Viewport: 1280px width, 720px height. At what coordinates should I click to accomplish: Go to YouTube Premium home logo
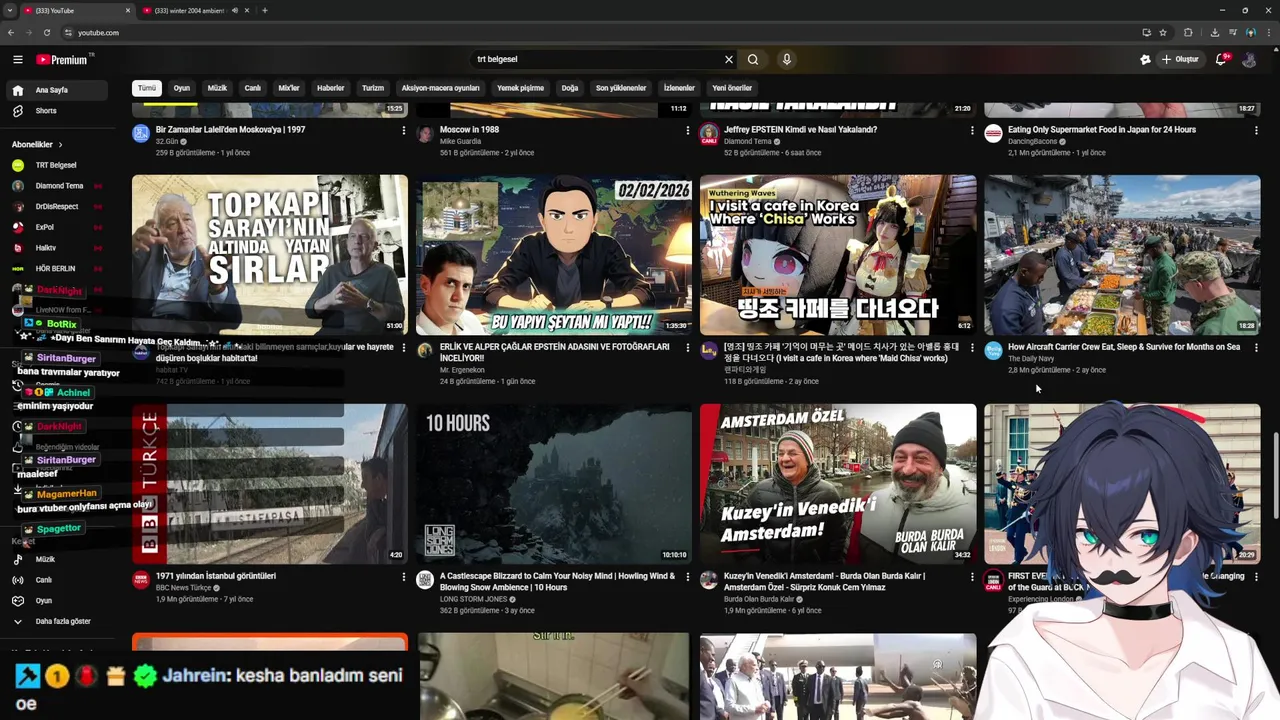(62, 59)
